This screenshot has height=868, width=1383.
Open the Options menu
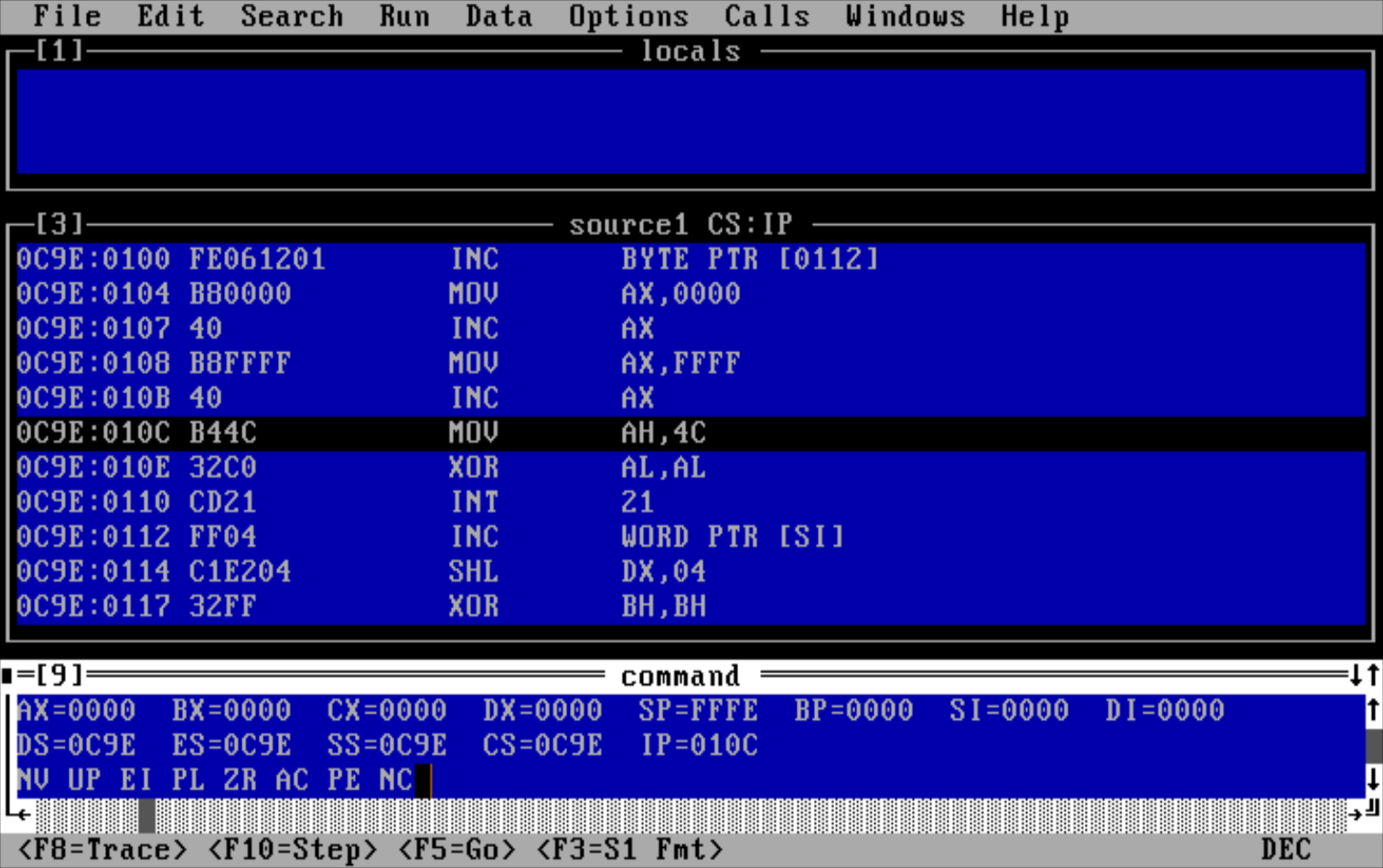[629, 16]
